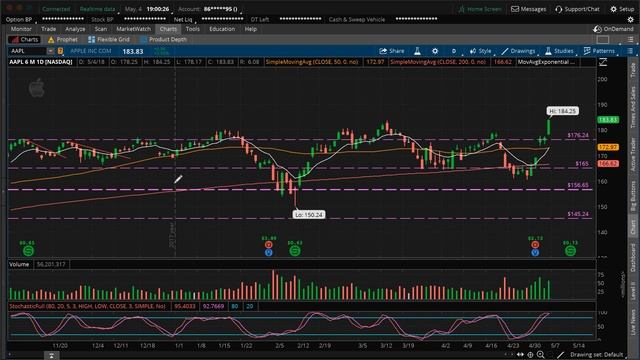Open the Edit Studies beaker icon
The image size is (640, 360).
(417, 51)
